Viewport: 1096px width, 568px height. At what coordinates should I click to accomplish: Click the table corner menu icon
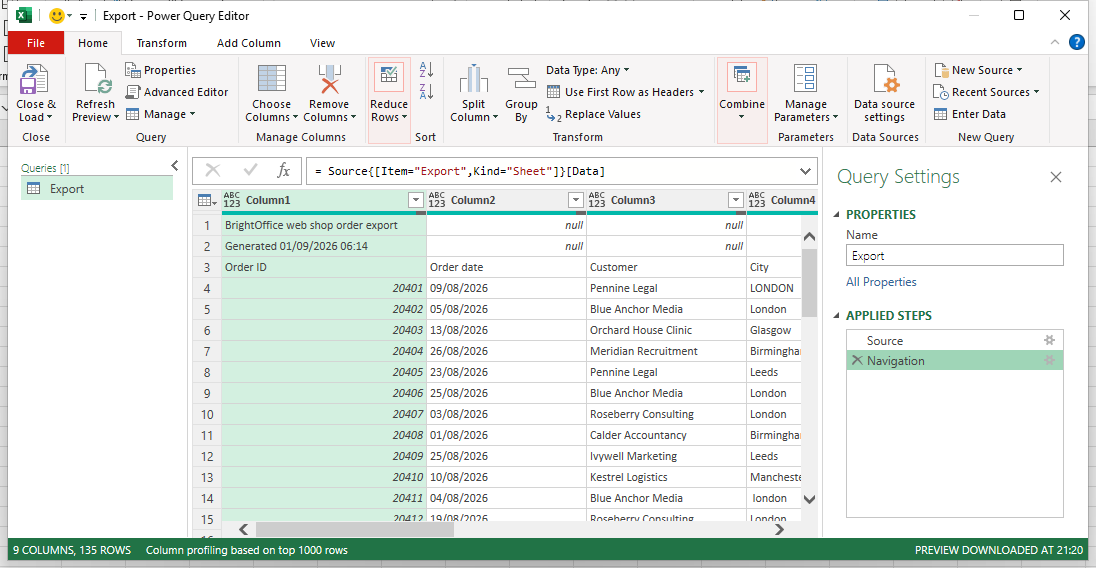click(206, 201)
